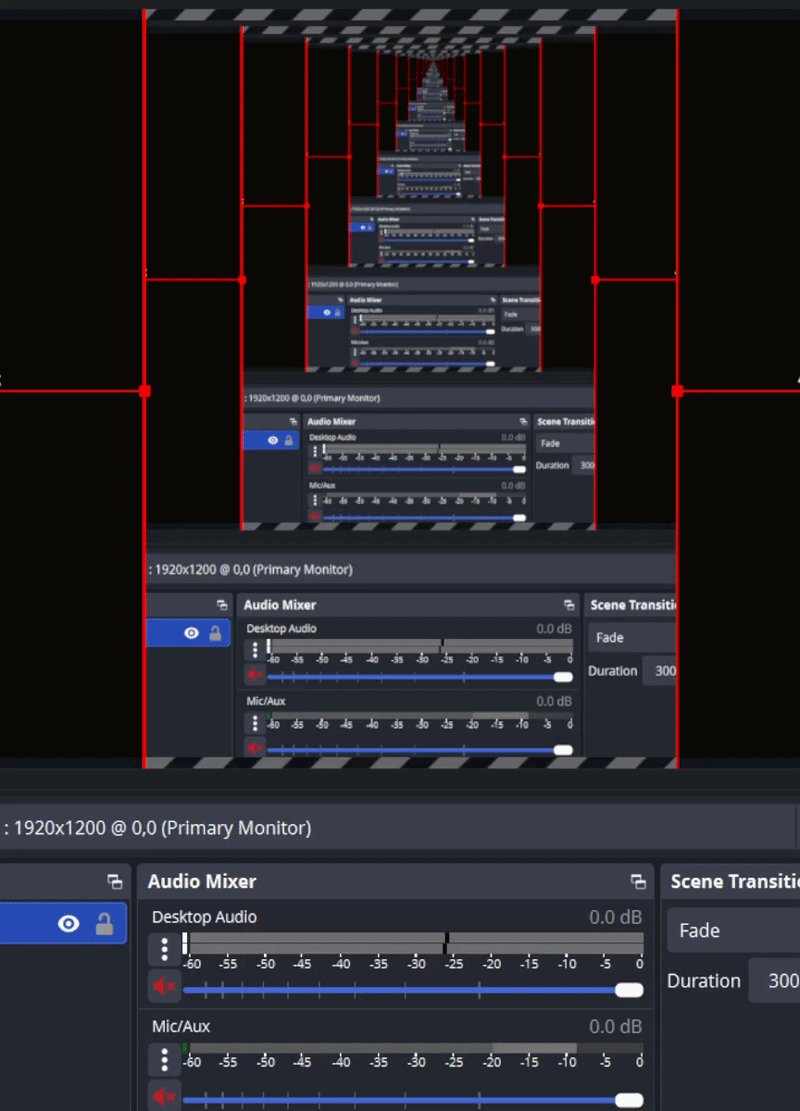Viewport: 800px width, 1111px height.
Task: Click the largest 1920x1200 Primary Monitor label
Action: coord(157,828)
